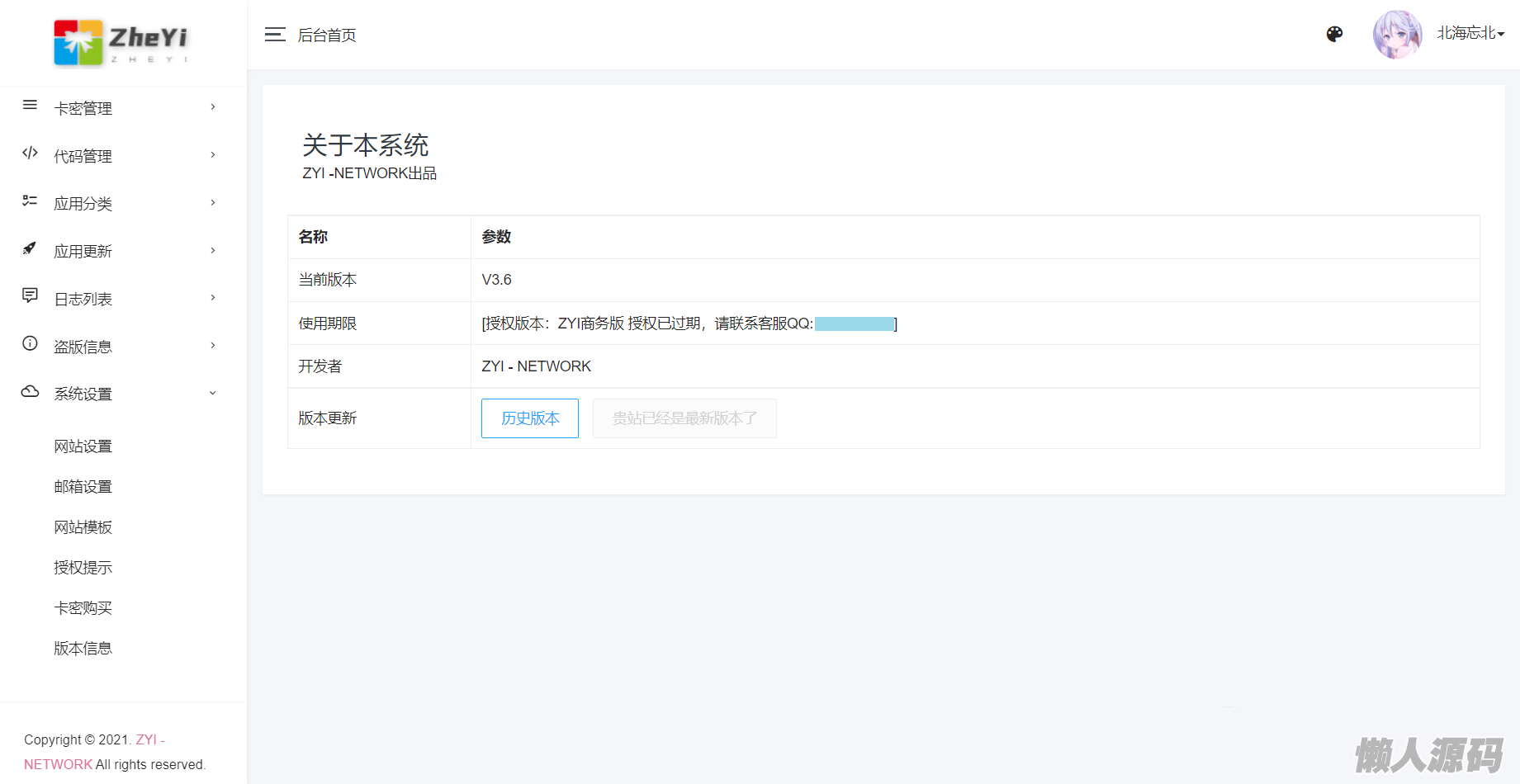Viewport: 1520px width, 784px height.
Task: Select the 邮箱设置 menu item
Action: (x=83, y=487)
